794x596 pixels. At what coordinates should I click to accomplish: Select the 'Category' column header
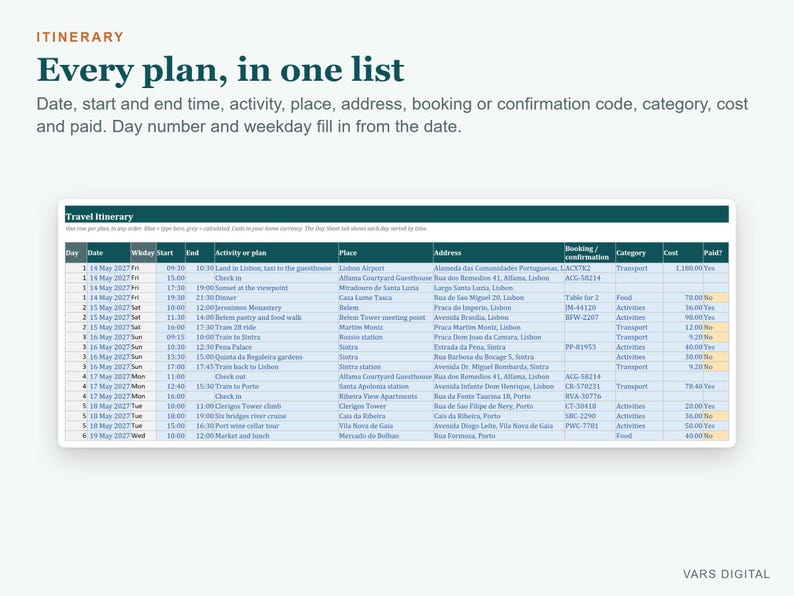click(x=639, y=253)
